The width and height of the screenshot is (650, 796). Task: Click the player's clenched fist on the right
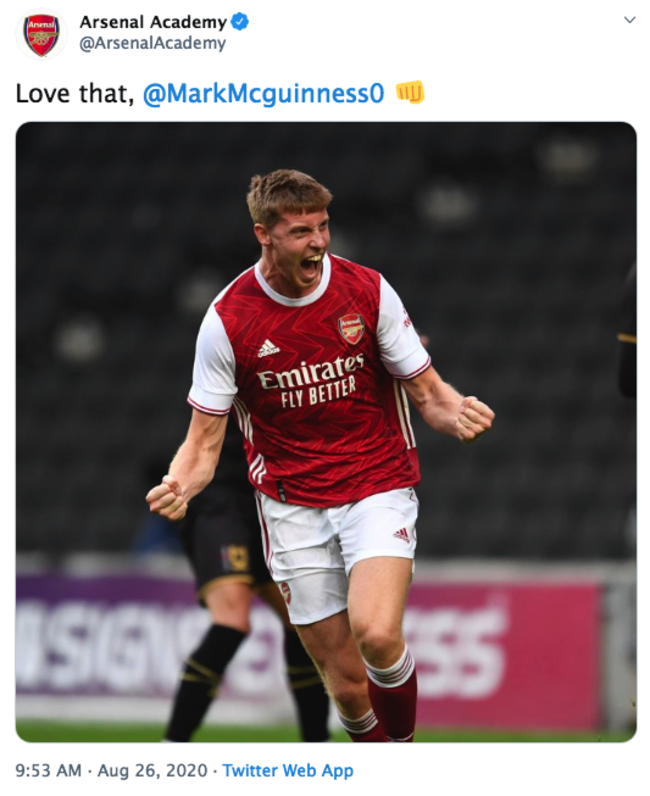tap(473, 417)
